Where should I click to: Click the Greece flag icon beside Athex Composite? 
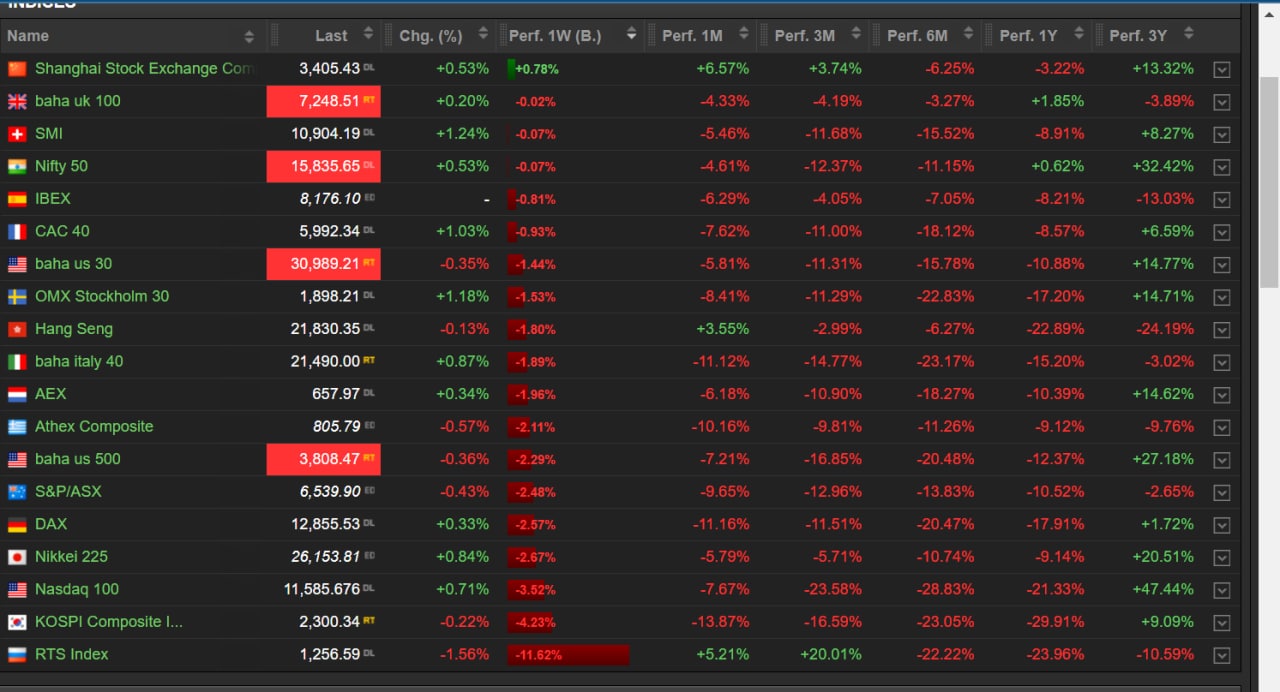(x=17, y=426)
